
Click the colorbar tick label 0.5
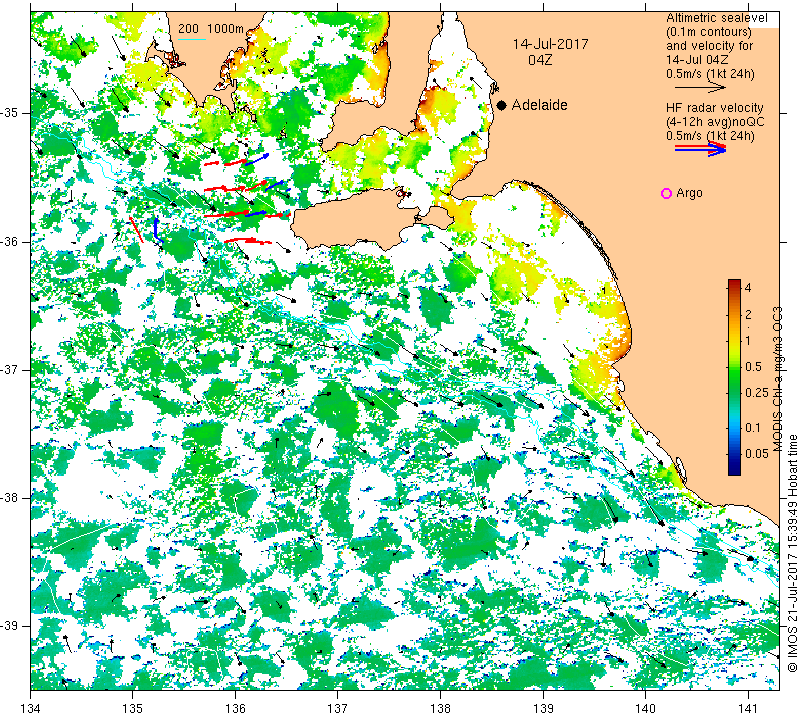coord(753,366)
